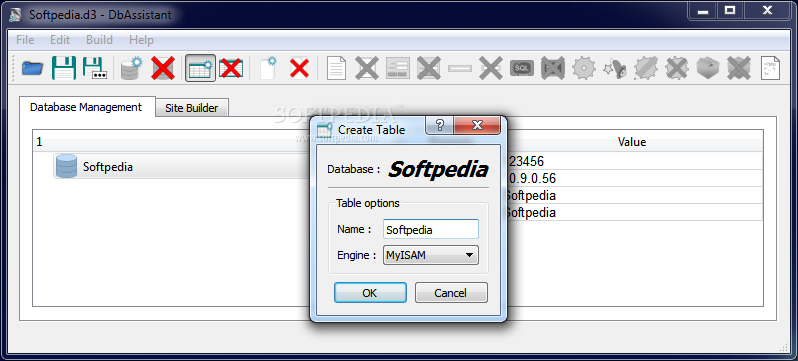Click the grayed gear with slash icon
Image resolution: width=798 pixels, height=361 pixels.
(646, 68)
